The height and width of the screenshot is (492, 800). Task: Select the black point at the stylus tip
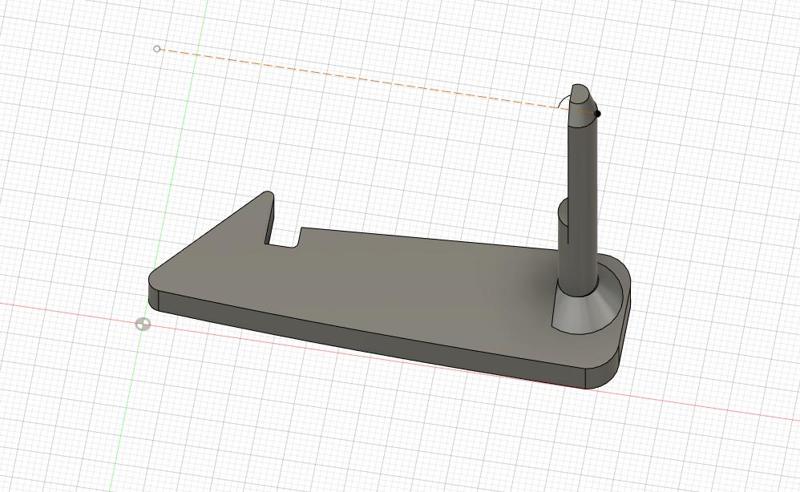click(597, 113)
